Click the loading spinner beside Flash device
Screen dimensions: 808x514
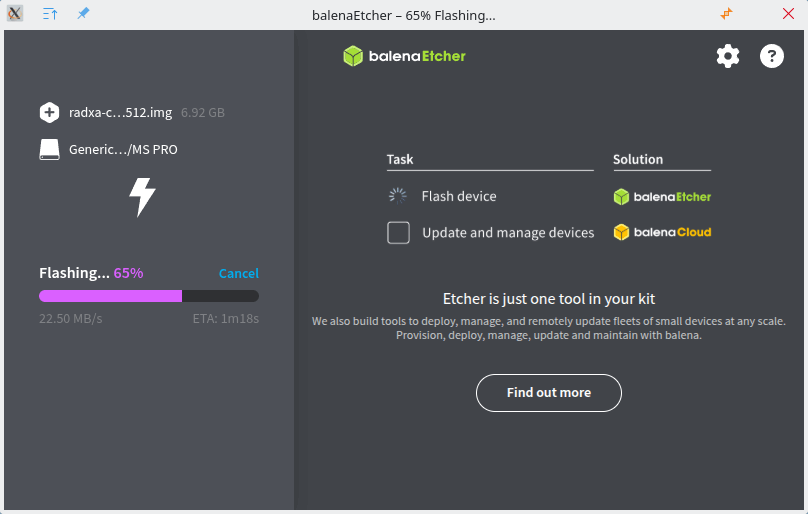pos(398,197)
